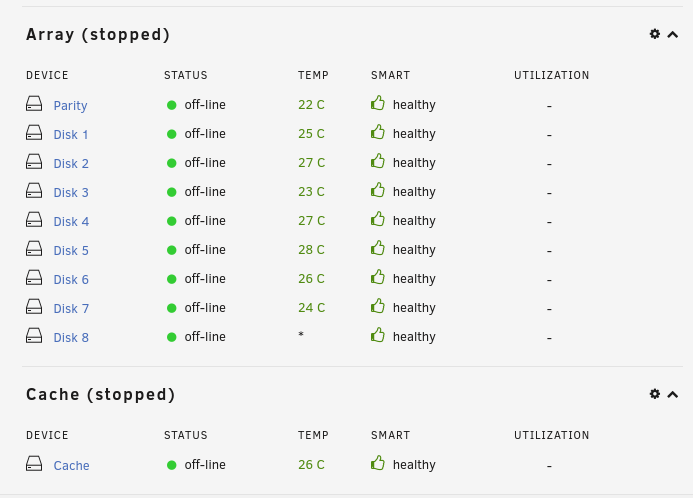Collapse the Cache section chevron
The image size is (693, 498).
pos(673,394)
